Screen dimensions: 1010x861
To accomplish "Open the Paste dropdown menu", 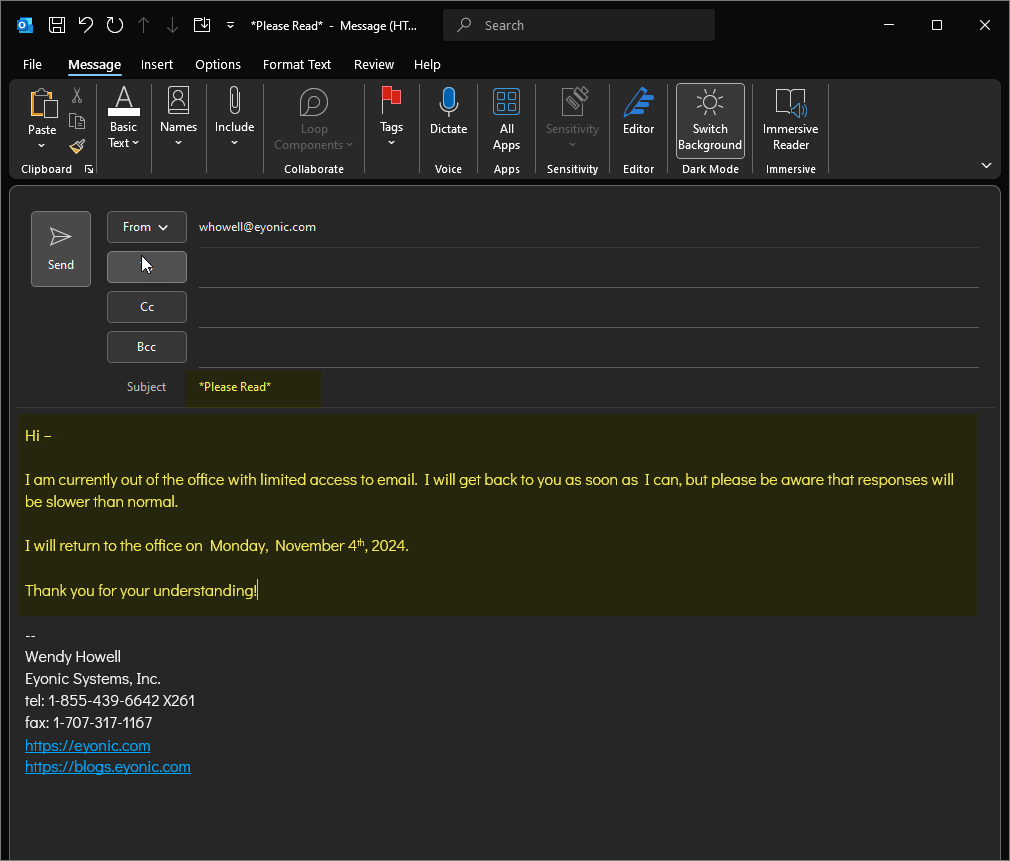I will click(42, 145).
